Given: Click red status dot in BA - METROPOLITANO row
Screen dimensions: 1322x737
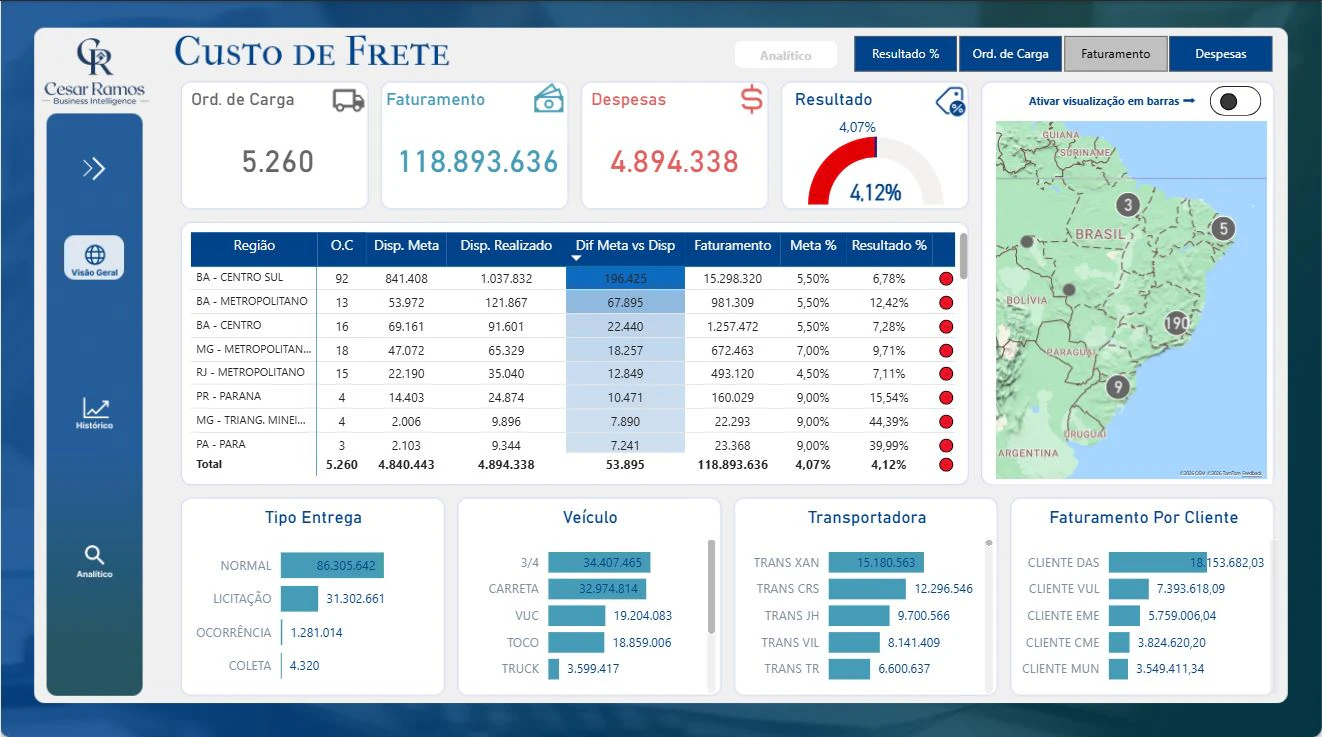Looking at the screenshot, I should (x=946, y=303).
